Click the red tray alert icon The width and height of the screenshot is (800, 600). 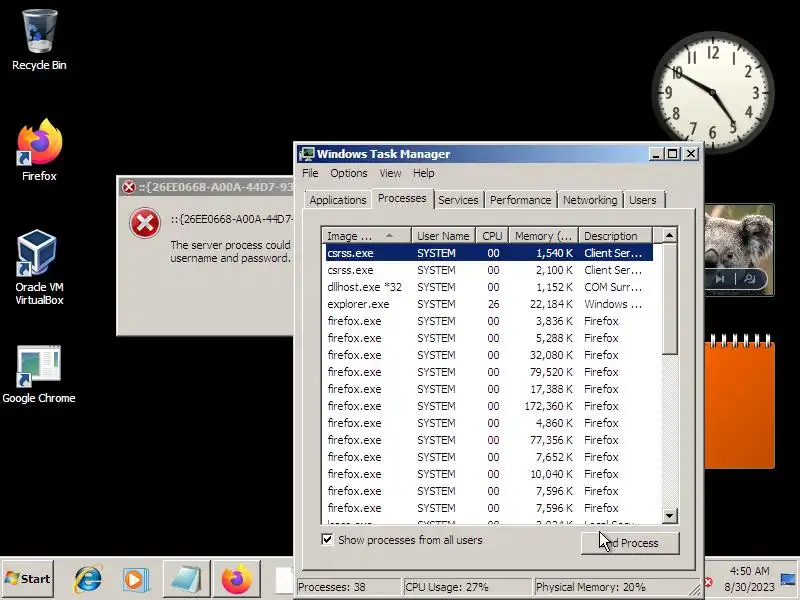[x=708, y=582]
